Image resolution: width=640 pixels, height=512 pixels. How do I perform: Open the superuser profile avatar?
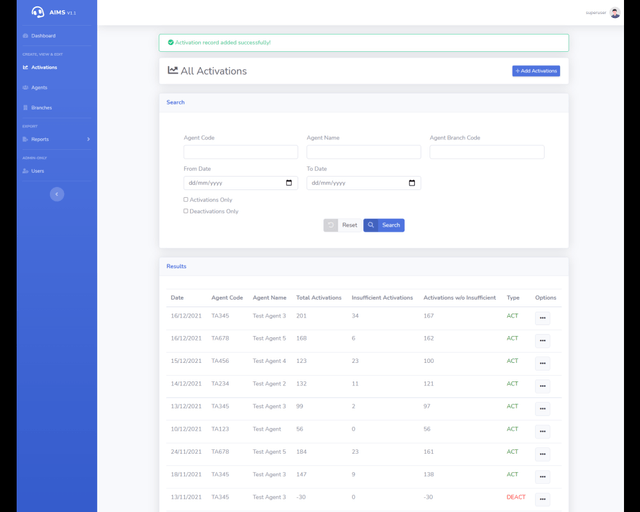[x=615, y=12]
